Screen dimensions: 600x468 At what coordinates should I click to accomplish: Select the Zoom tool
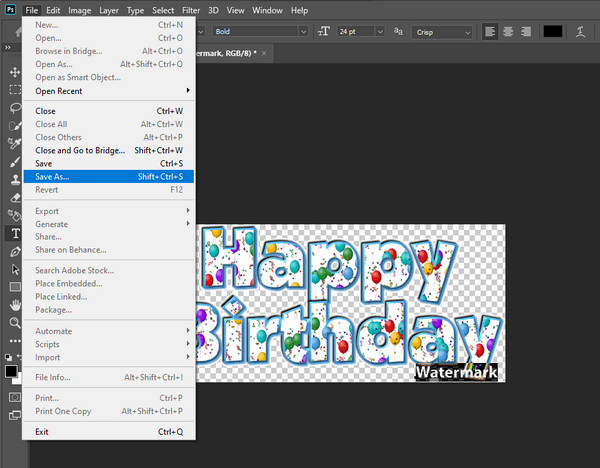[x=15, y=323]
